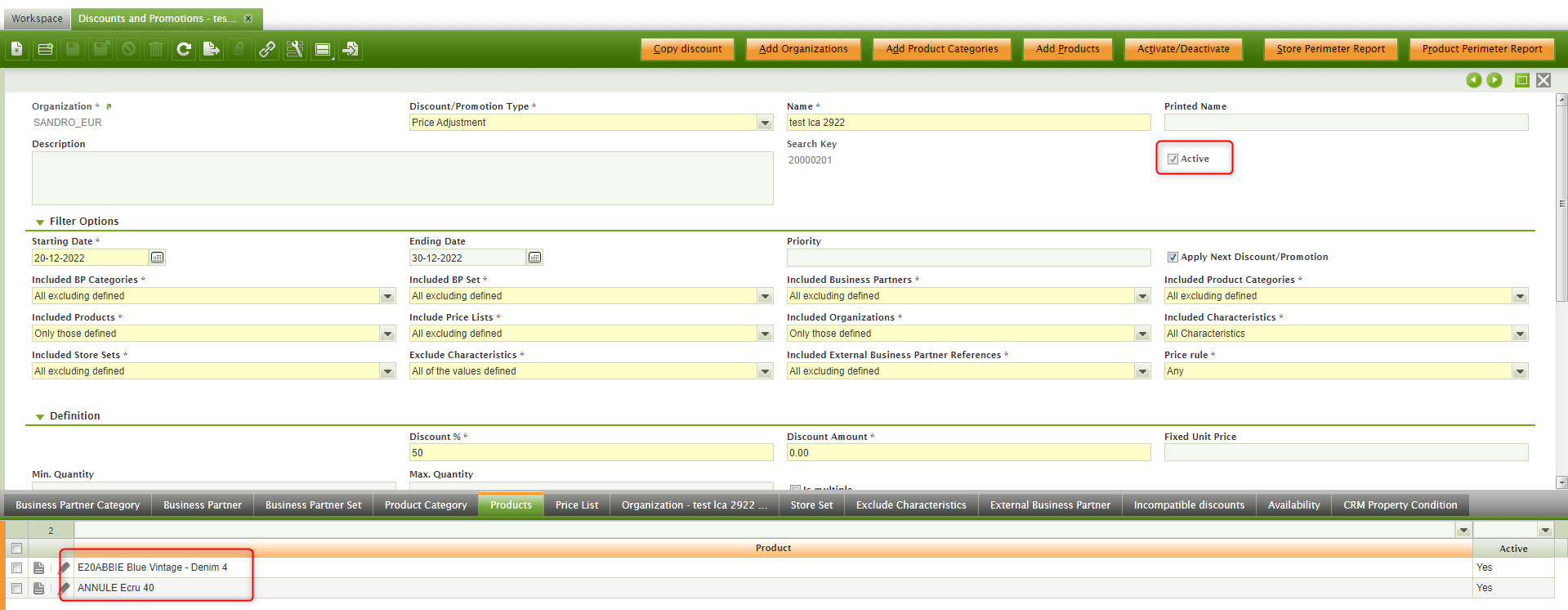The height and width of the screenshot is (610, 1568).
Task: Click edit pencil for E20ABBIE Blue Vintage row
Action: point(65,567)
